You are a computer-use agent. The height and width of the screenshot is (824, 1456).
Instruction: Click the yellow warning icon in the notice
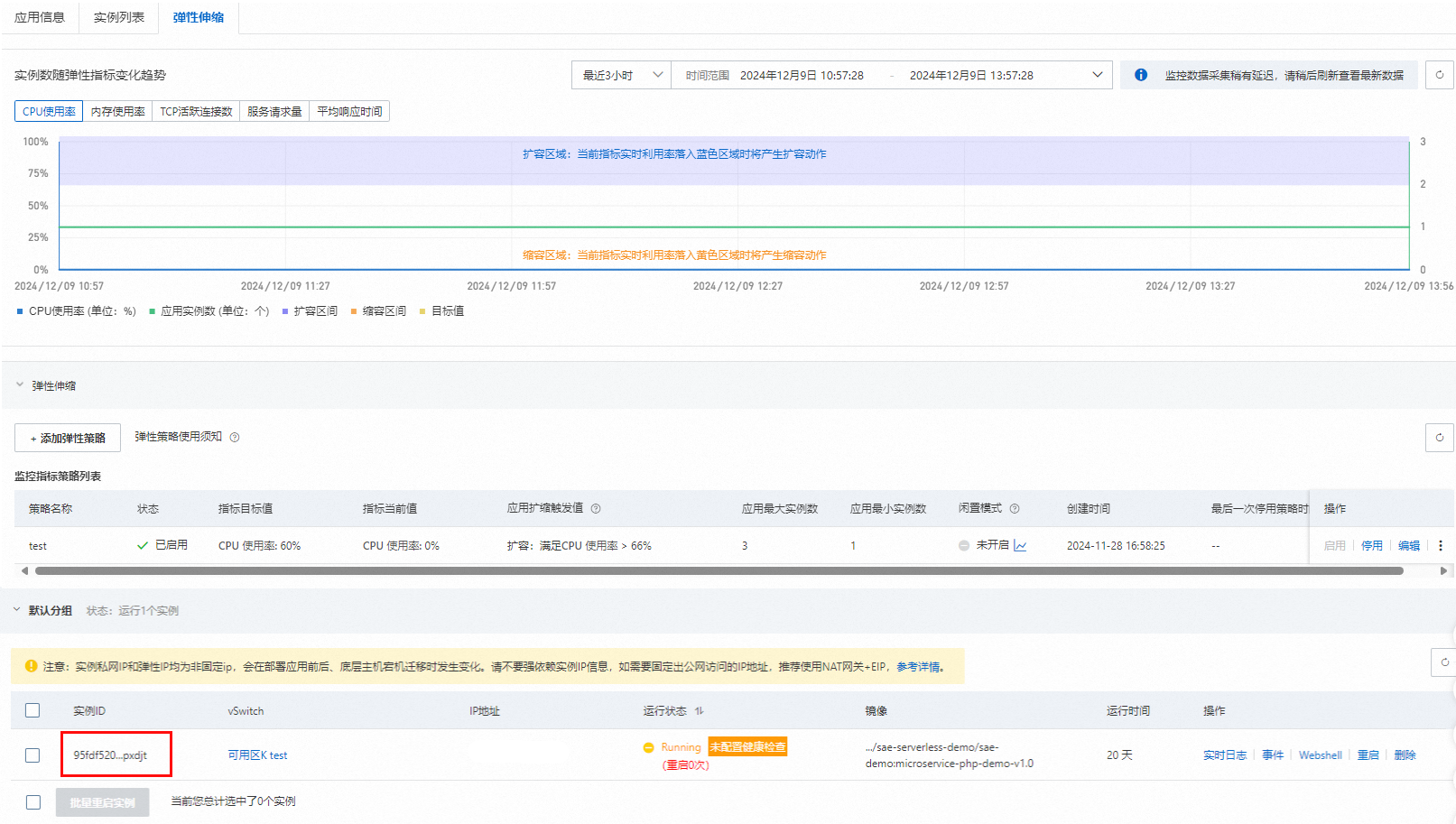[x=32, y=666]
